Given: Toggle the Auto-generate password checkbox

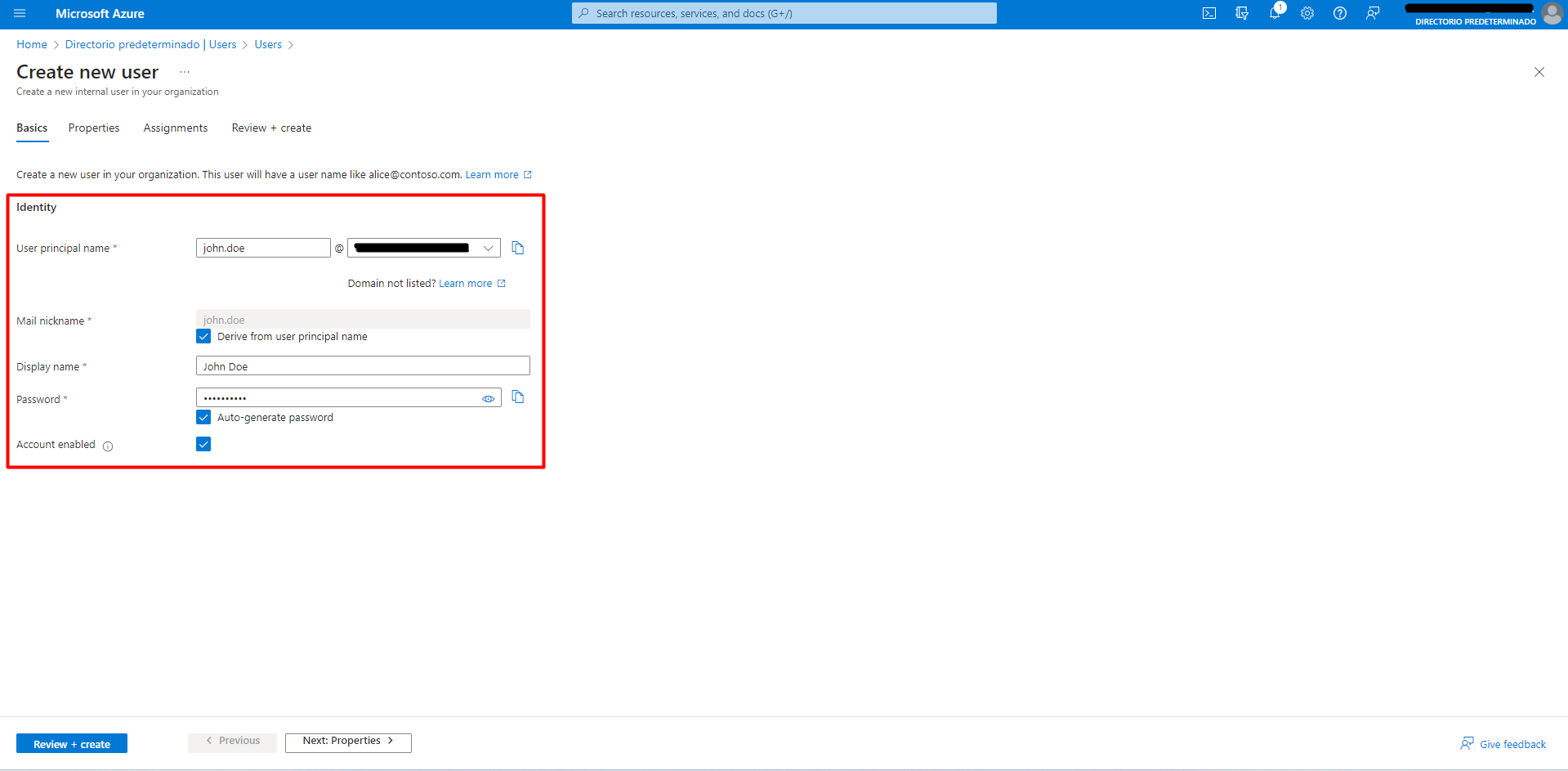Looking at the screenshot, I should click(x=203, y=418).
